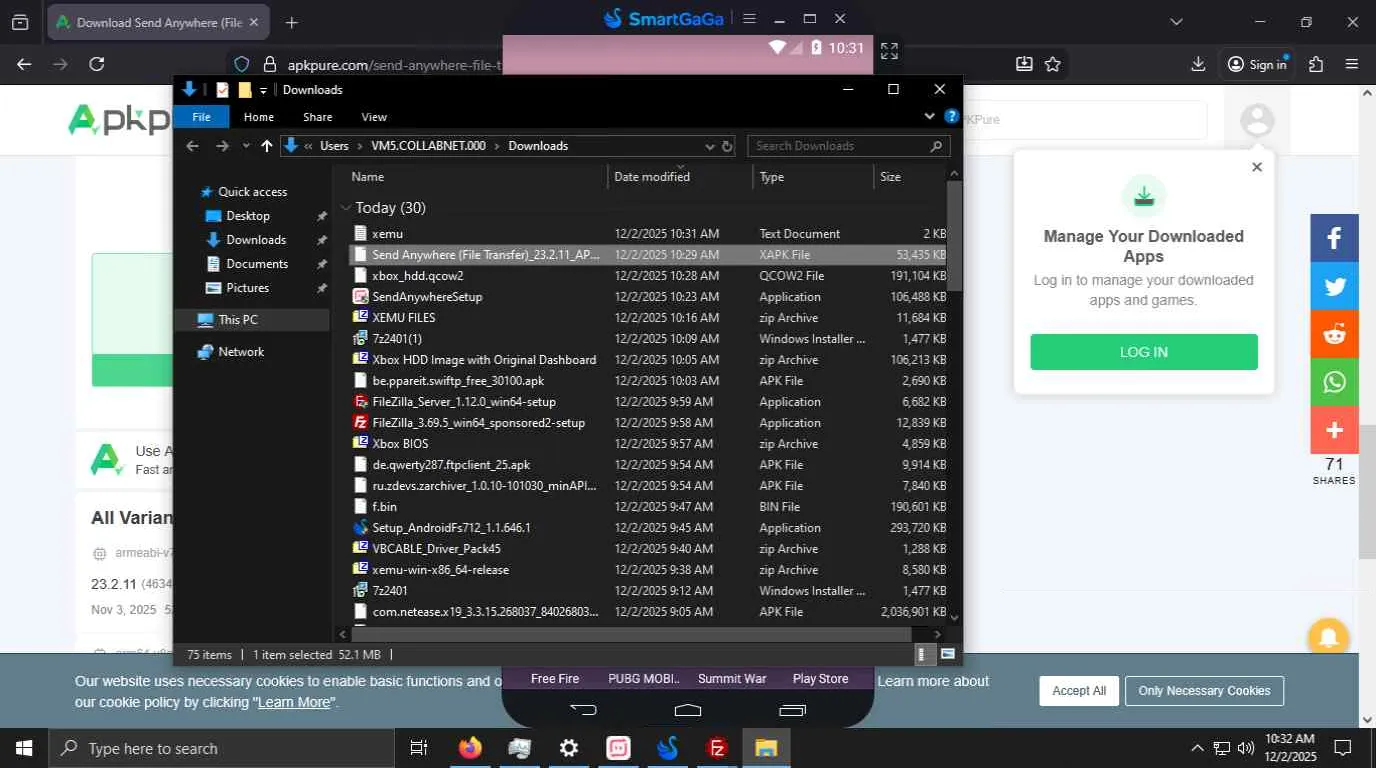
Task: Tap the Android Recent apps button
Action: (792, 710)
